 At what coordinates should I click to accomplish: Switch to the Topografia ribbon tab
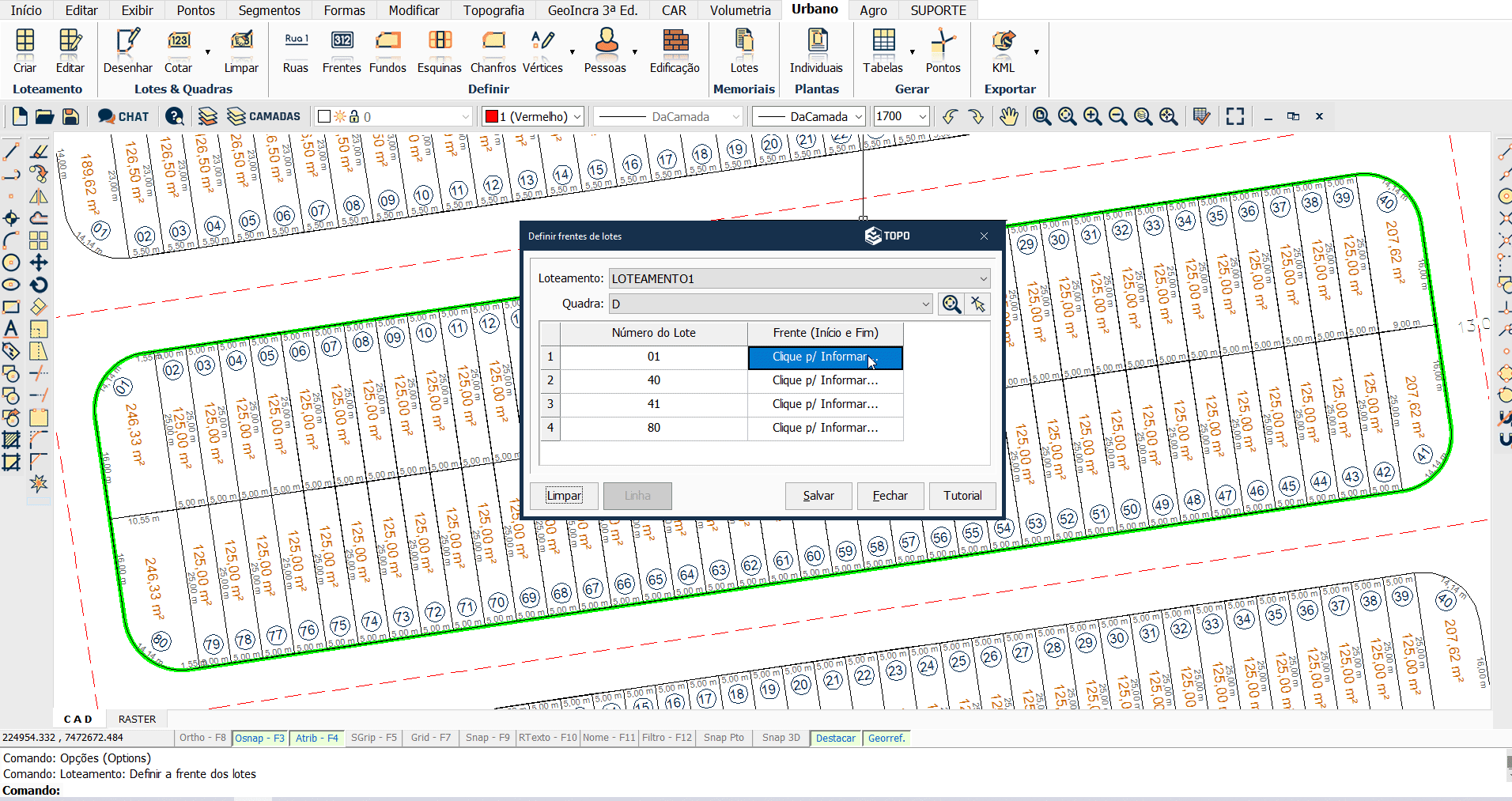493,10
